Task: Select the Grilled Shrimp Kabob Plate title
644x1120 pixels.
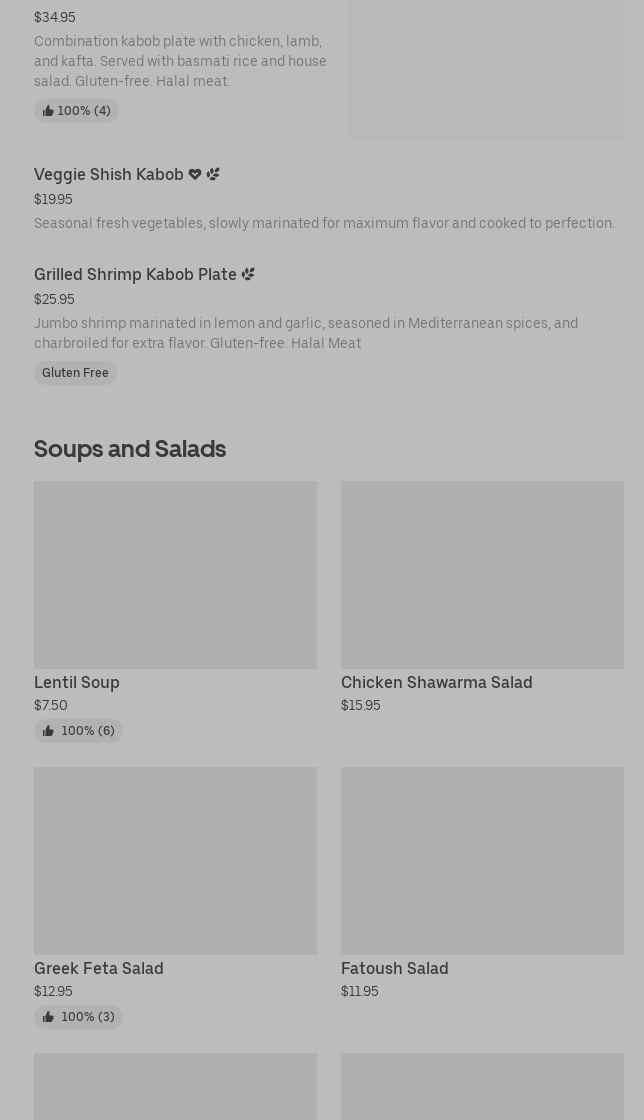Action: point(135,274)
